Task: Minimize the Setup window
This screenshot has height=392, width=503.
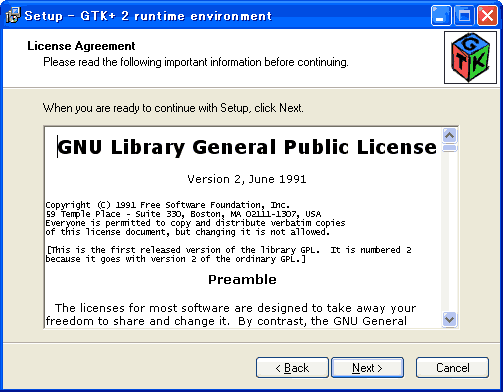Action: 441,15
